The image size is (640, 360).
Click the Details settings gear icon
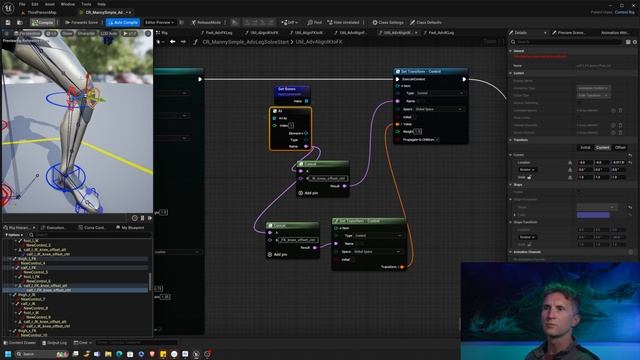point(635,42)
